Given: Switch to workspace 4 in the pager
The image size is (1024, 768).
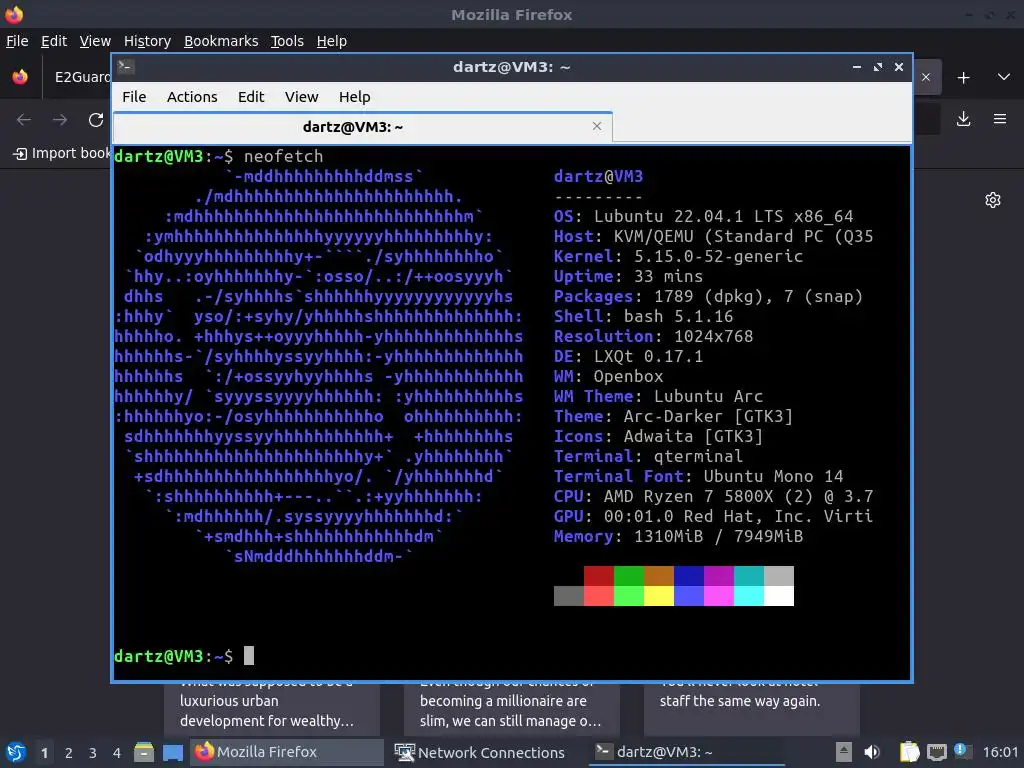Looking at the screenshot, I should [x=117, y=753].
